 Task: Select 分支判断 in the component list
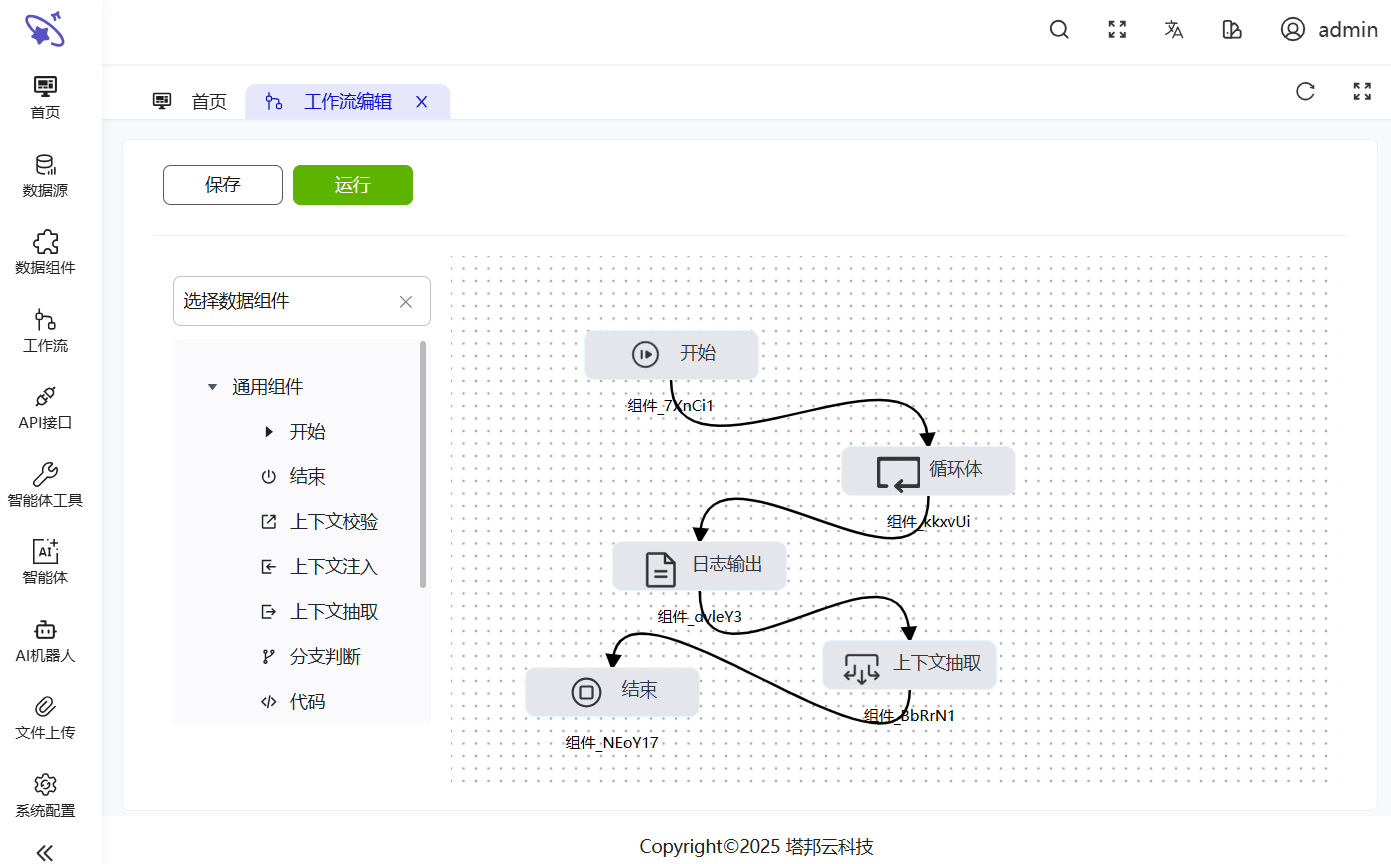310,657
